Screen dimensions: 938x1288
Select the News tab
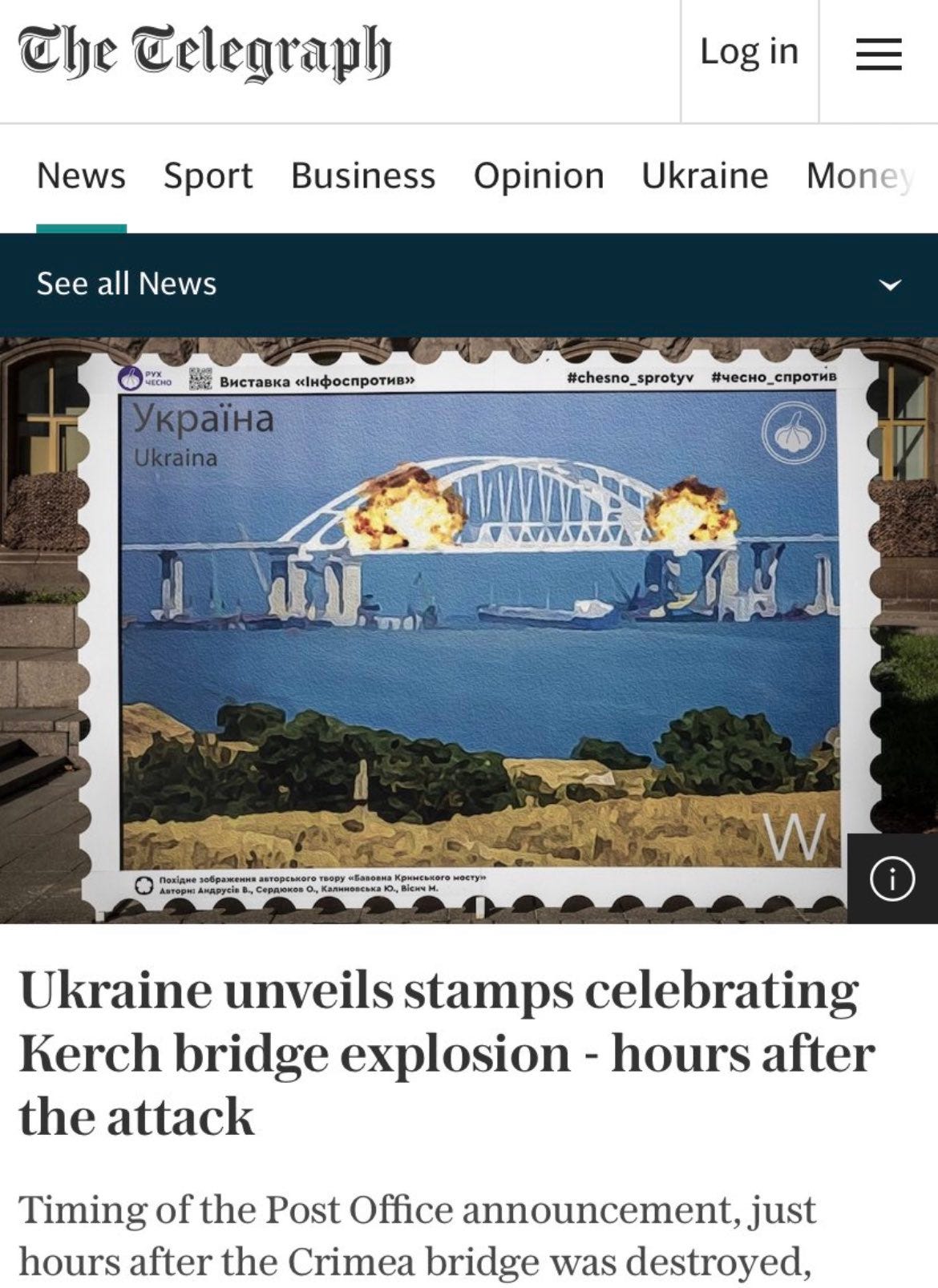pyautogui.click(x=81, y=176)
